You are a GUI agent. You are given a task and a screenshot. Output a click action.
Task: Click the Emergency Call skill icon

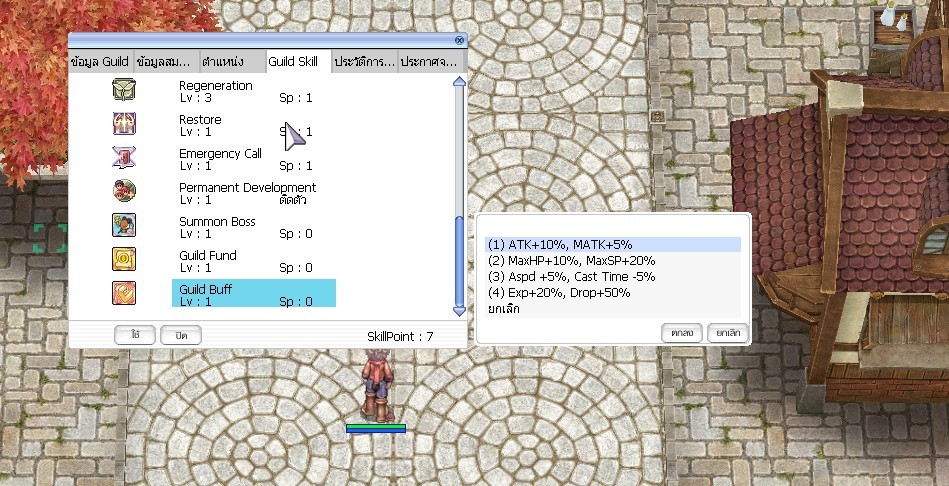pos(124,158)
